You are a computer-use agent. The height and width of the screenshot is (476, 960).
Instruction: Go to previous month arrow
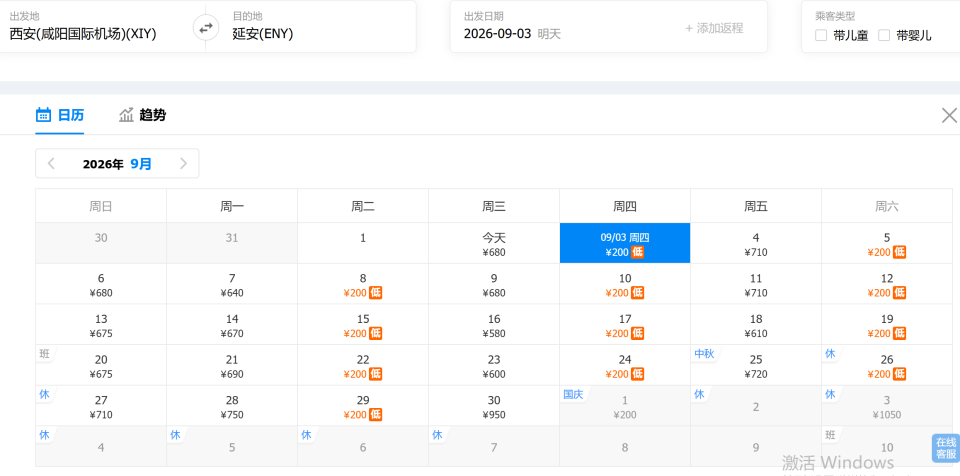pos(51,164)
